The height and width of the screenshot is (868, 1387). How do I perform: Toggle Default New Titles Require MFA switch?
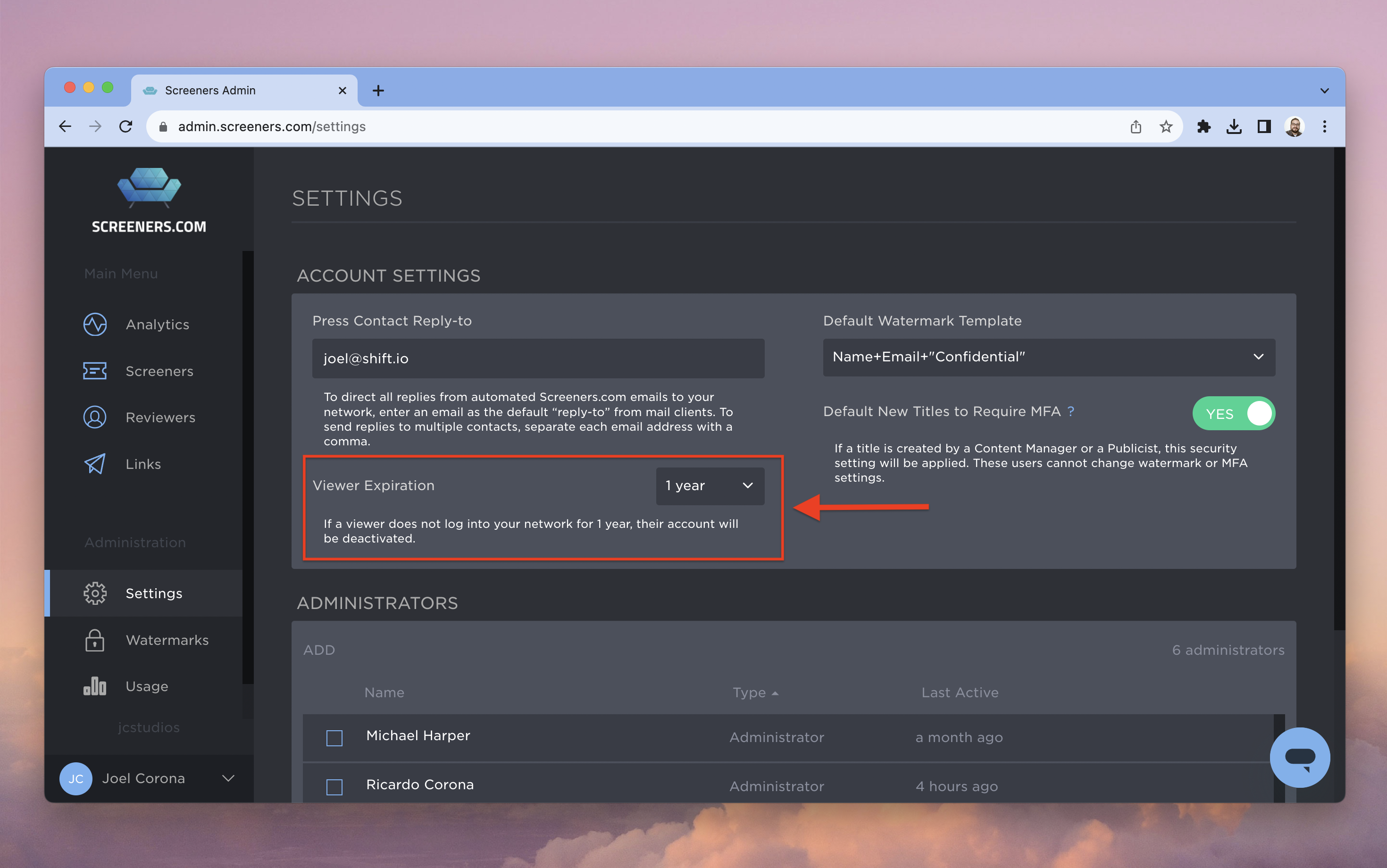coord(1234,413)
